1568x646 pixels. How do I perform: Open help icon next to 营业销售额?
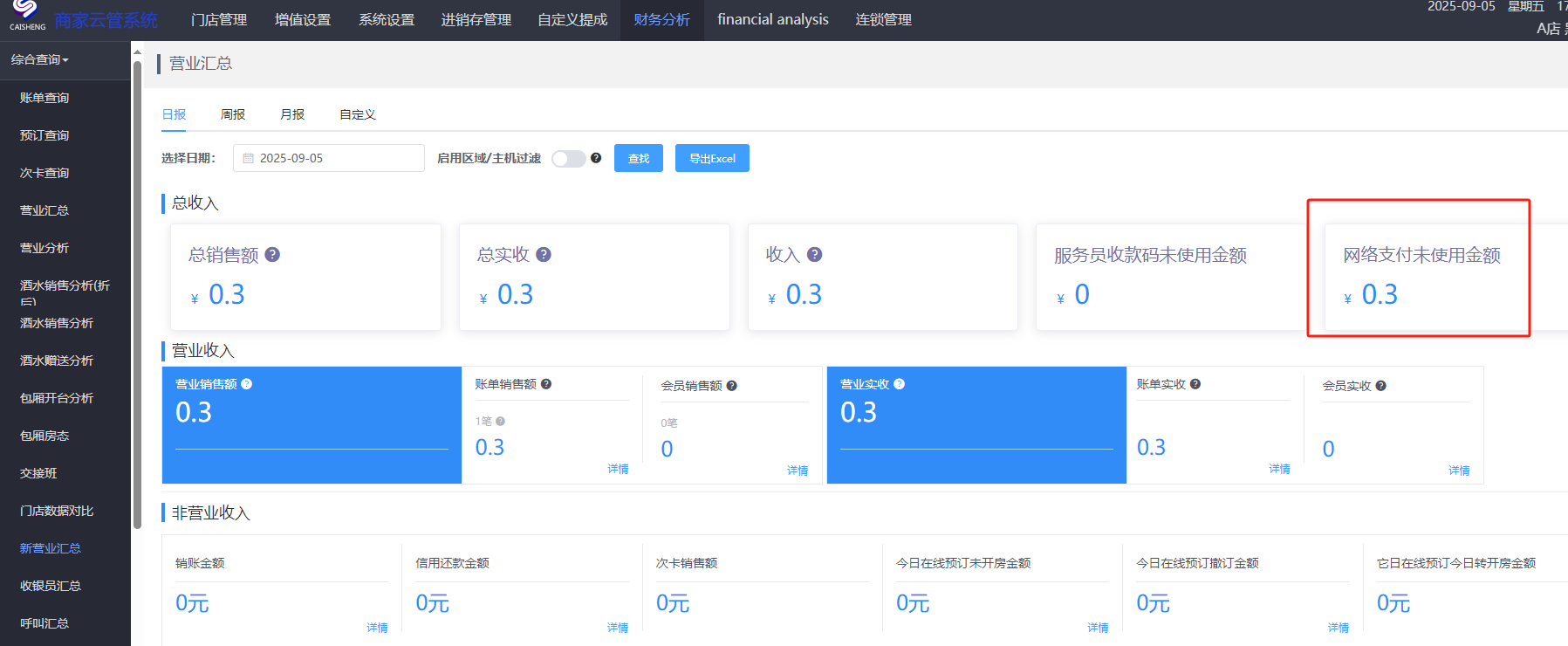click(x=247, y=384)
